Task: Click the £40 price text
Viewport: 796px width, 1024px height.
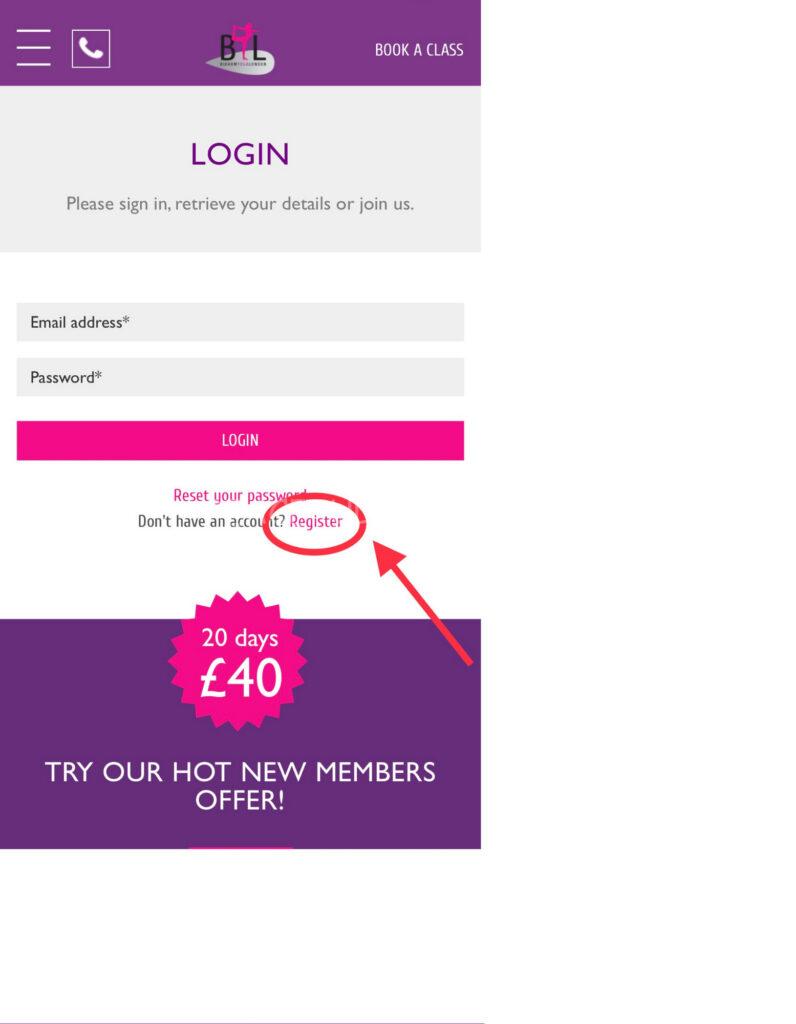Action: (x=241, y=679)
